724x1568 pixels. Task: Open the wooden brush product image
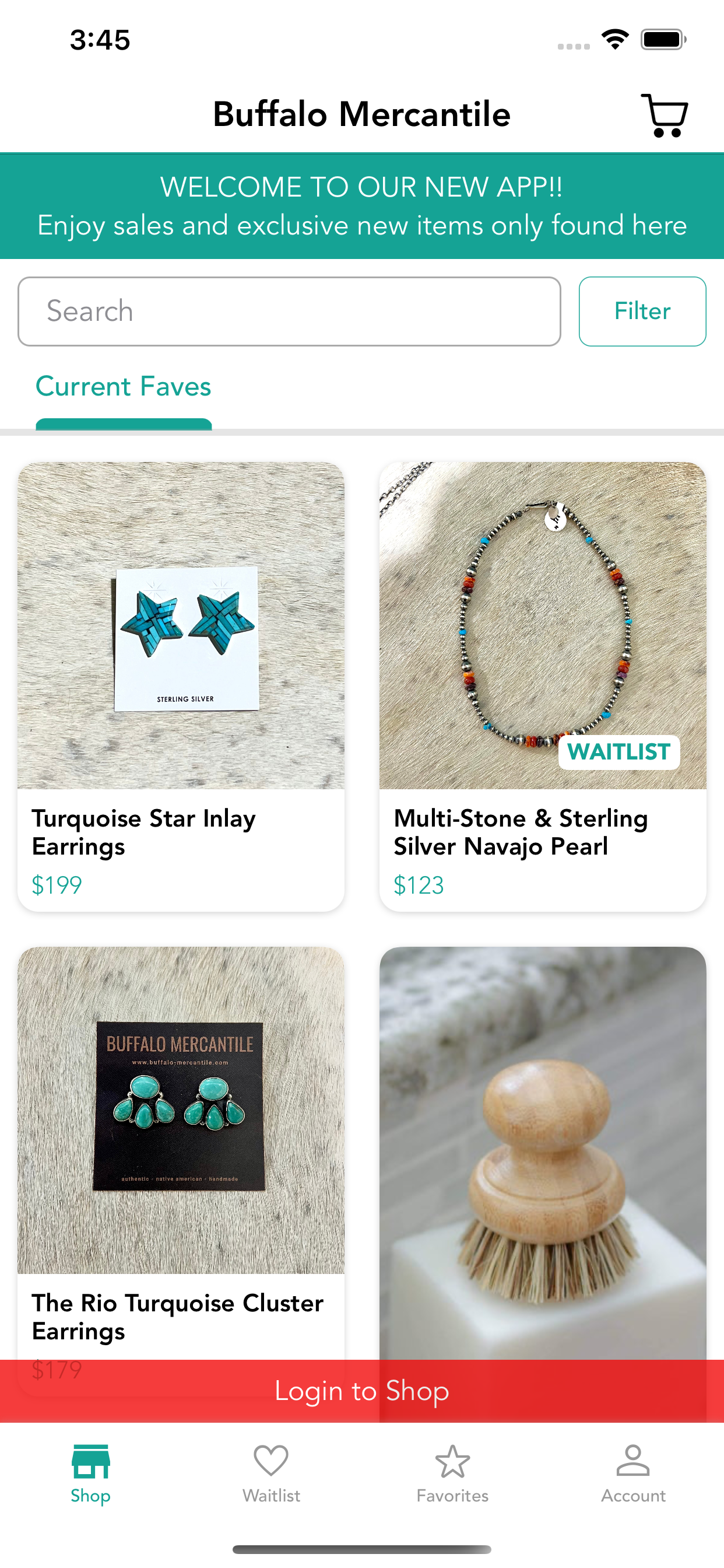(x=543, y=1153)
